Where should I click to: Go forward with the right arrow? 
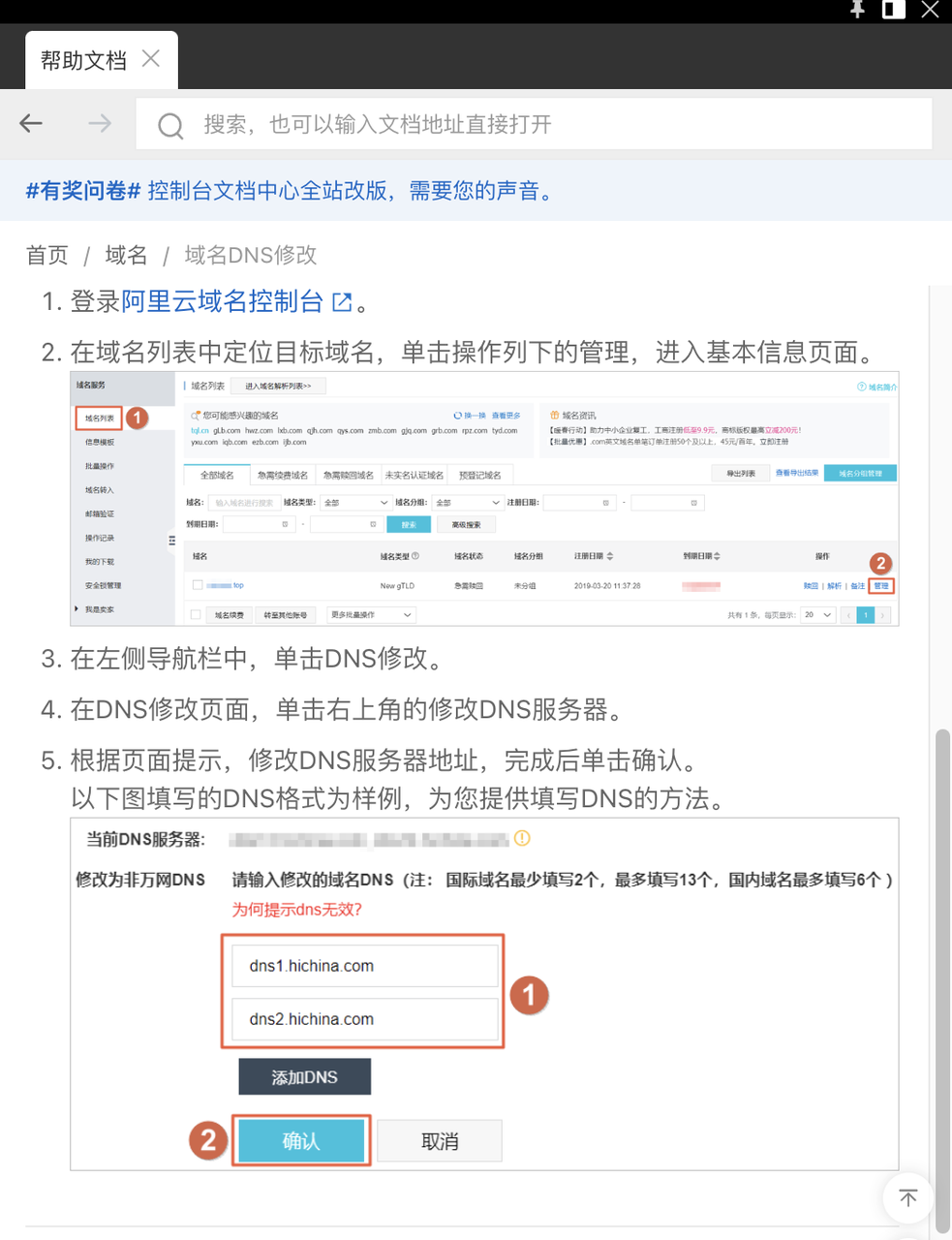(x=99, y=123)
